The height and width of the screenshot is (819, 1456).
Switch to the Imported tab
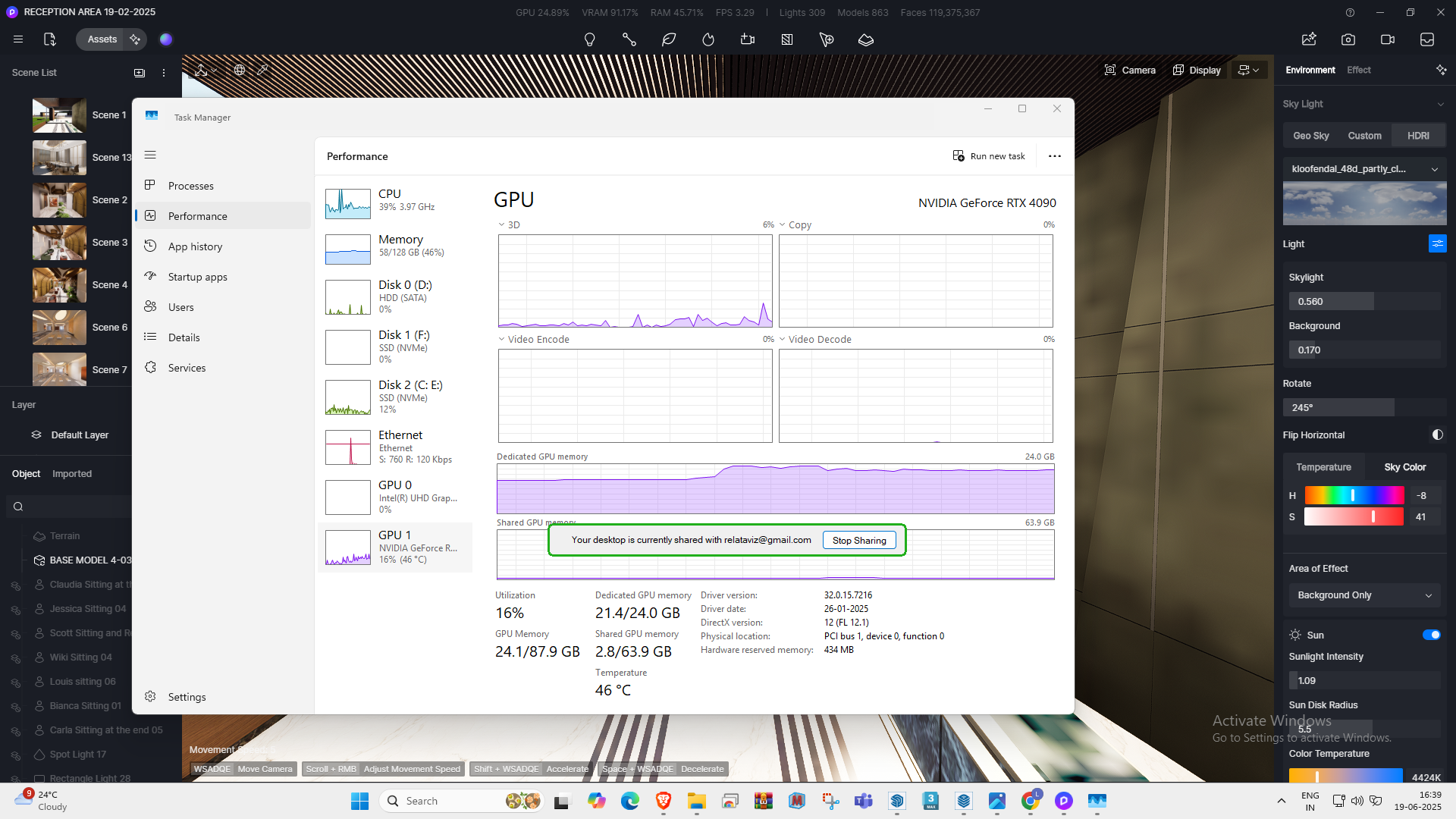(72, 473)
